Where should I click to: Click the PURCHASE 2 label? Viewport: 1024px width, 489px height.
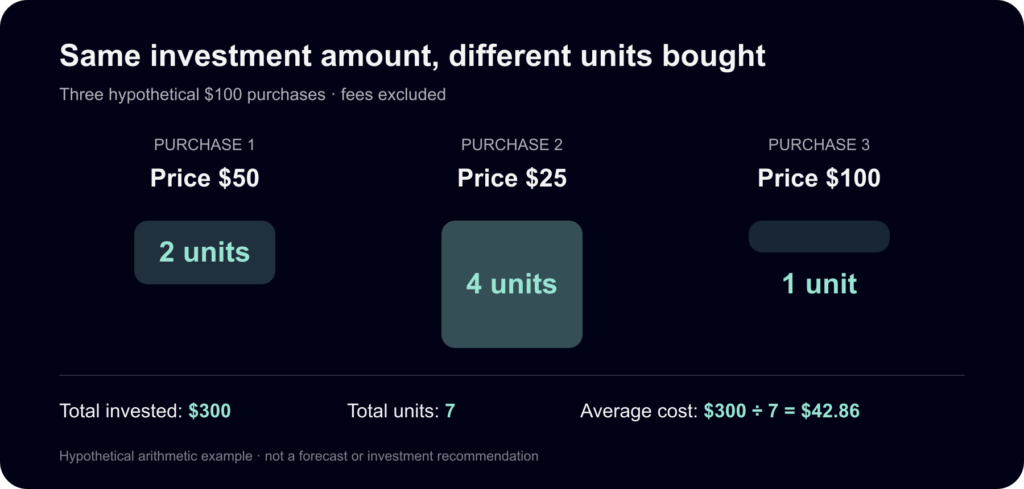click(512, 145)
